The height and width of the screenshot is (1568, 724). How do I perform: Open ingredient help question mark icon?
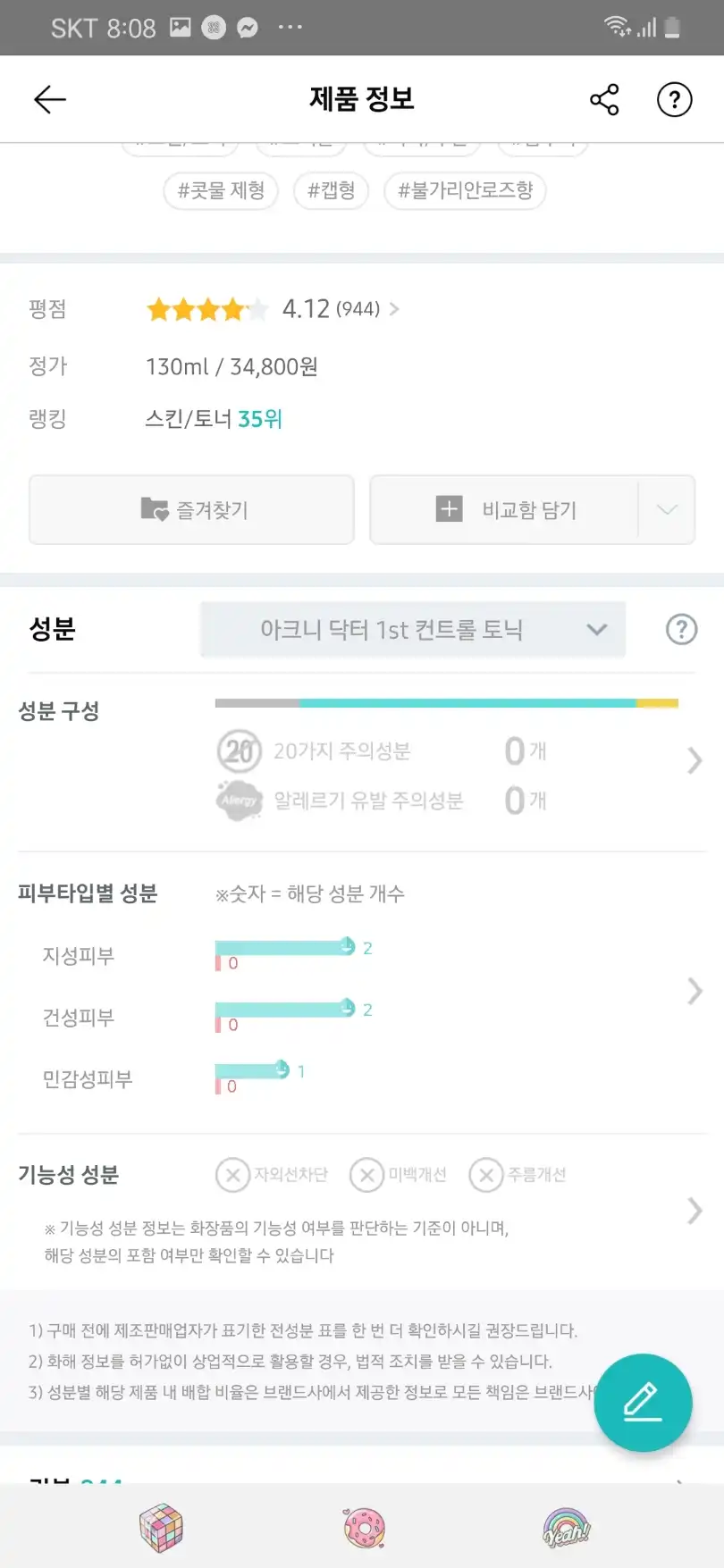coord(681,630)
